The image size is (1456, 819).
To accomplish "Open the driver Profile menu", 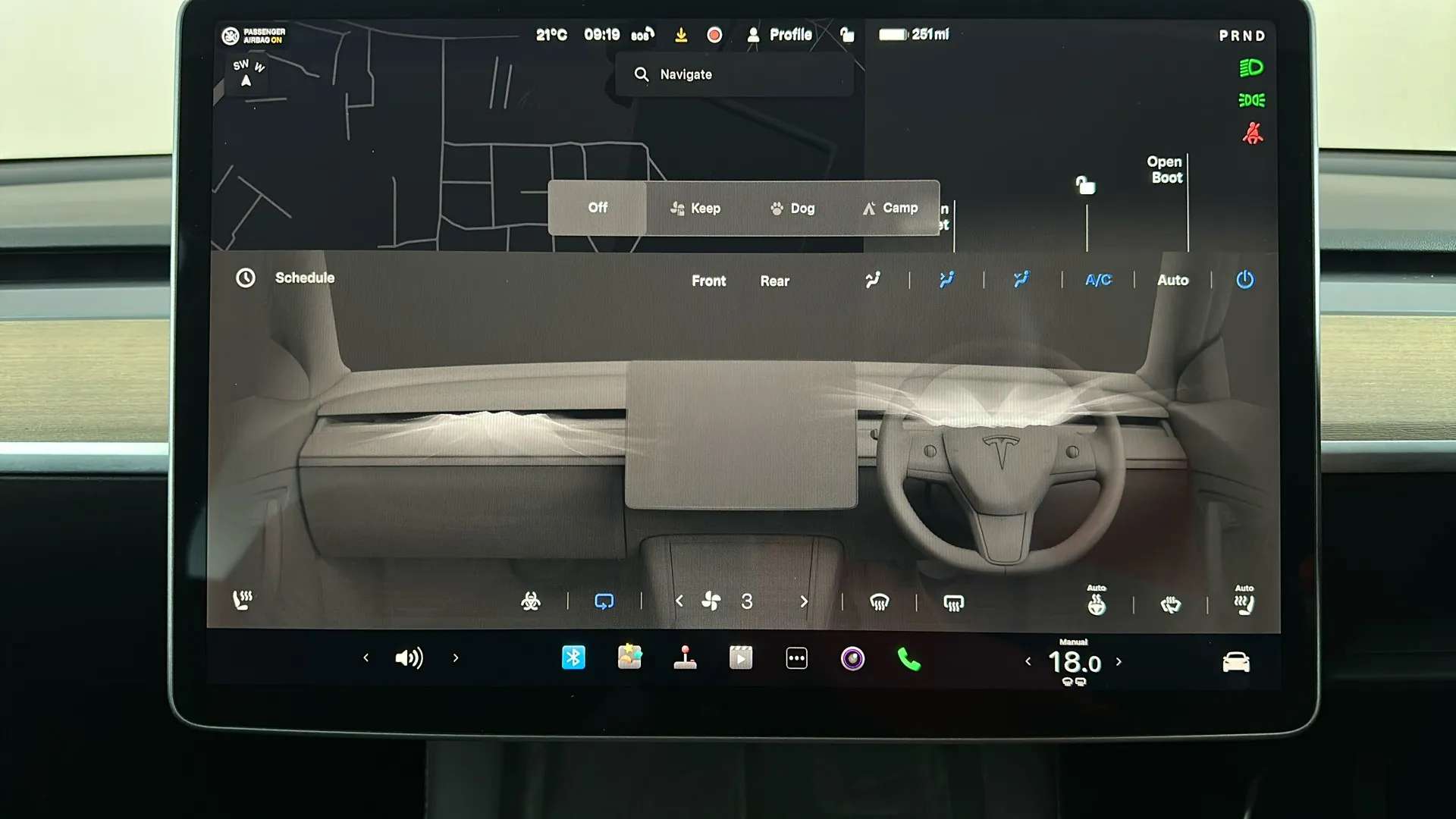I will [x=780, y=34].
